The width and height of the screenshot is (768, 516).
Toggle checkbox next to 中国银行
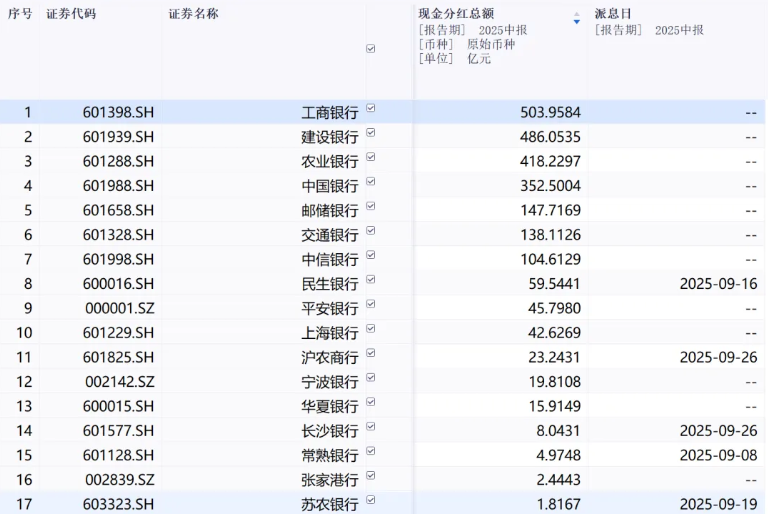[x=371, y=182]
